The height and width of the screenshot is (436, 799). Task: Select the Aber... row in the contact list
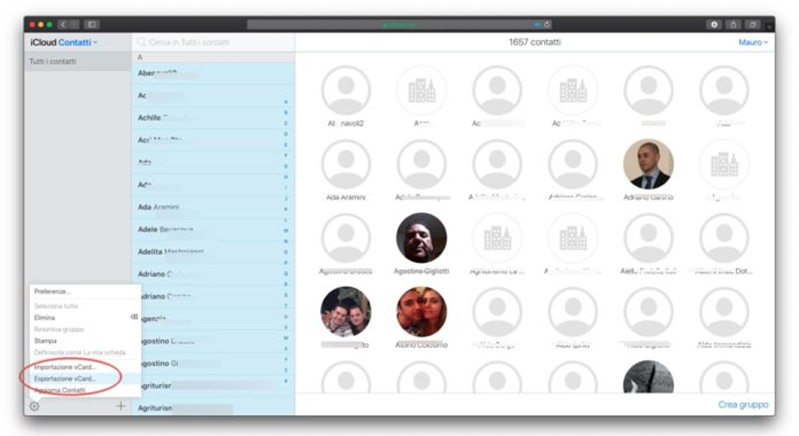pyautogui.click(x=213, y=73)
